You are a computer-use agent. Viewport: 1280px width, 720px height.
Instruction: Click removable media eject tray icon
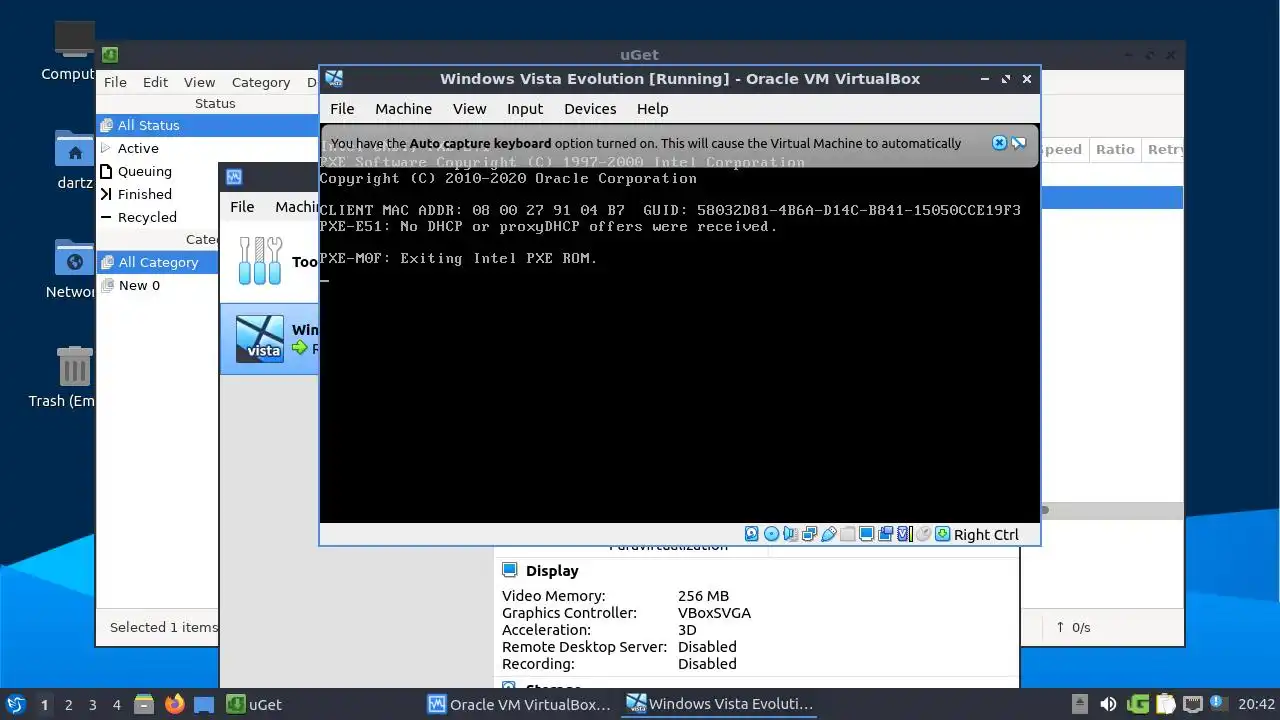(x=1080, y=704)
